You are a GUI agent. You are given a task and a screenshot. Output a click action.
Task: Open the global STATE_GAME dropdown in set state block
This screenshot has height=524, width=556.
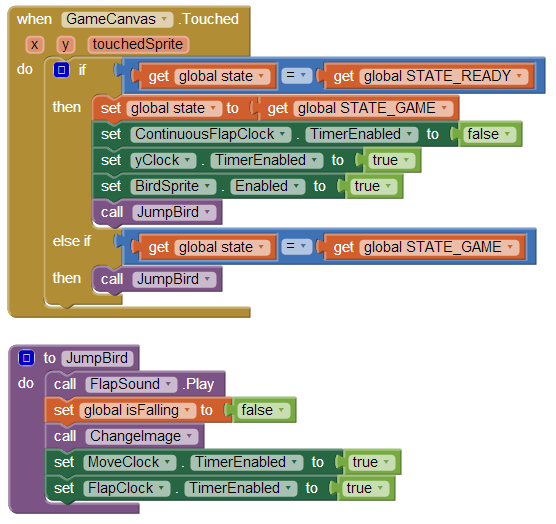tap(373, 108)
